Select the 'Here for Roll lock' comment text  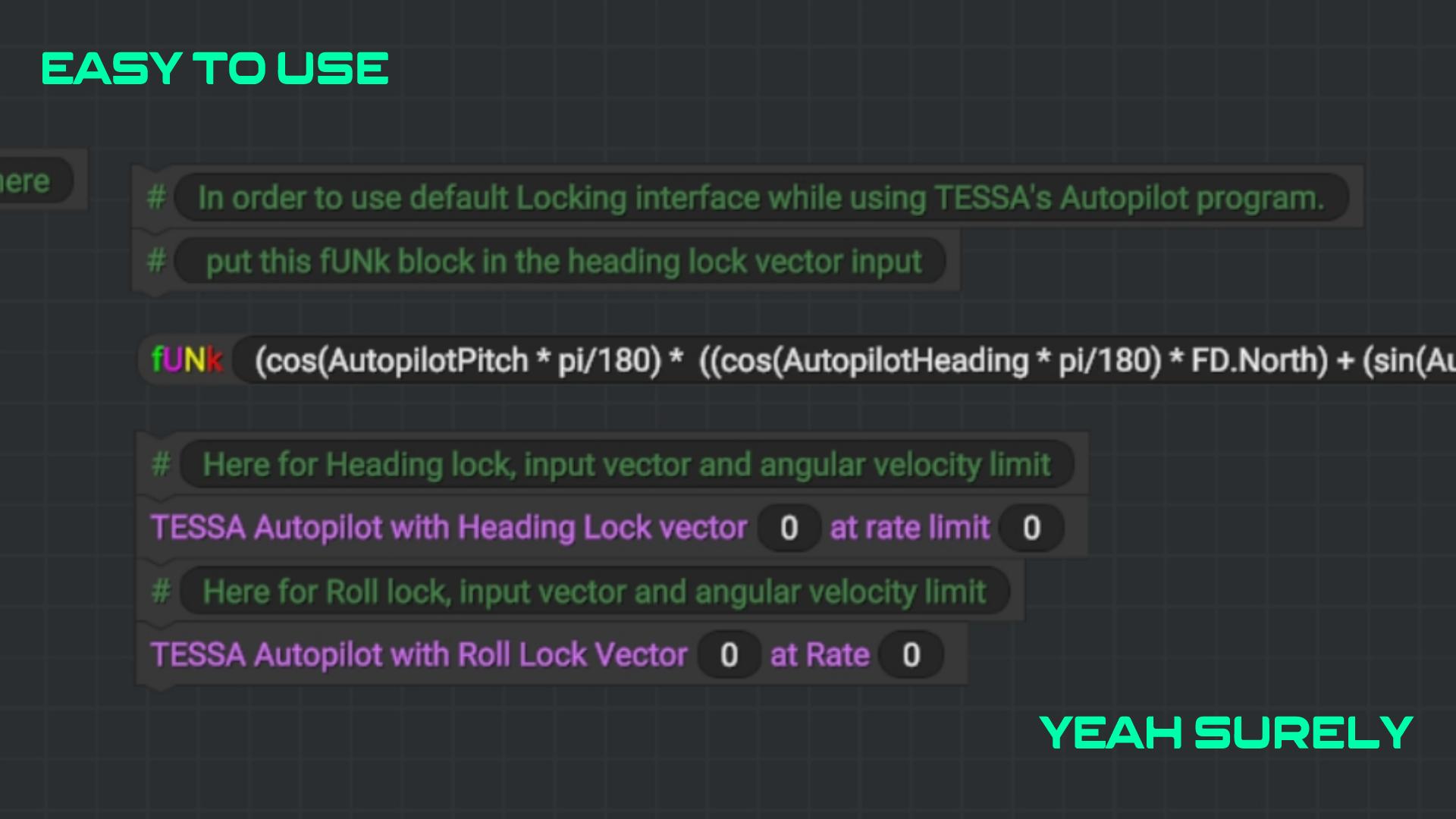pyautogui.click(x=595, y=591)
